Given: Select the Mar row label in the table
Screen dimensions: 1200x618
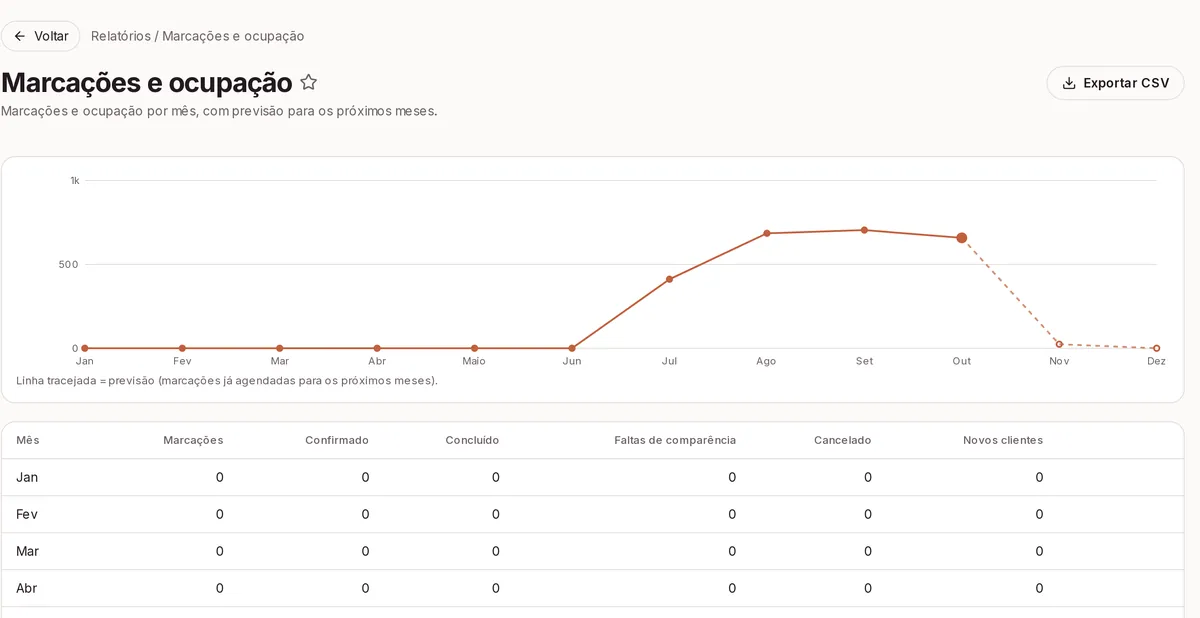Looking at the screenshot, I should 27,551.
